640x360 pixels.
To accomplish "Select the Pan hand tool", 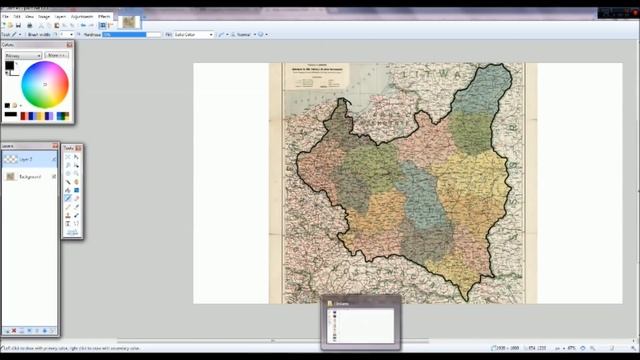I will [76, 182].
